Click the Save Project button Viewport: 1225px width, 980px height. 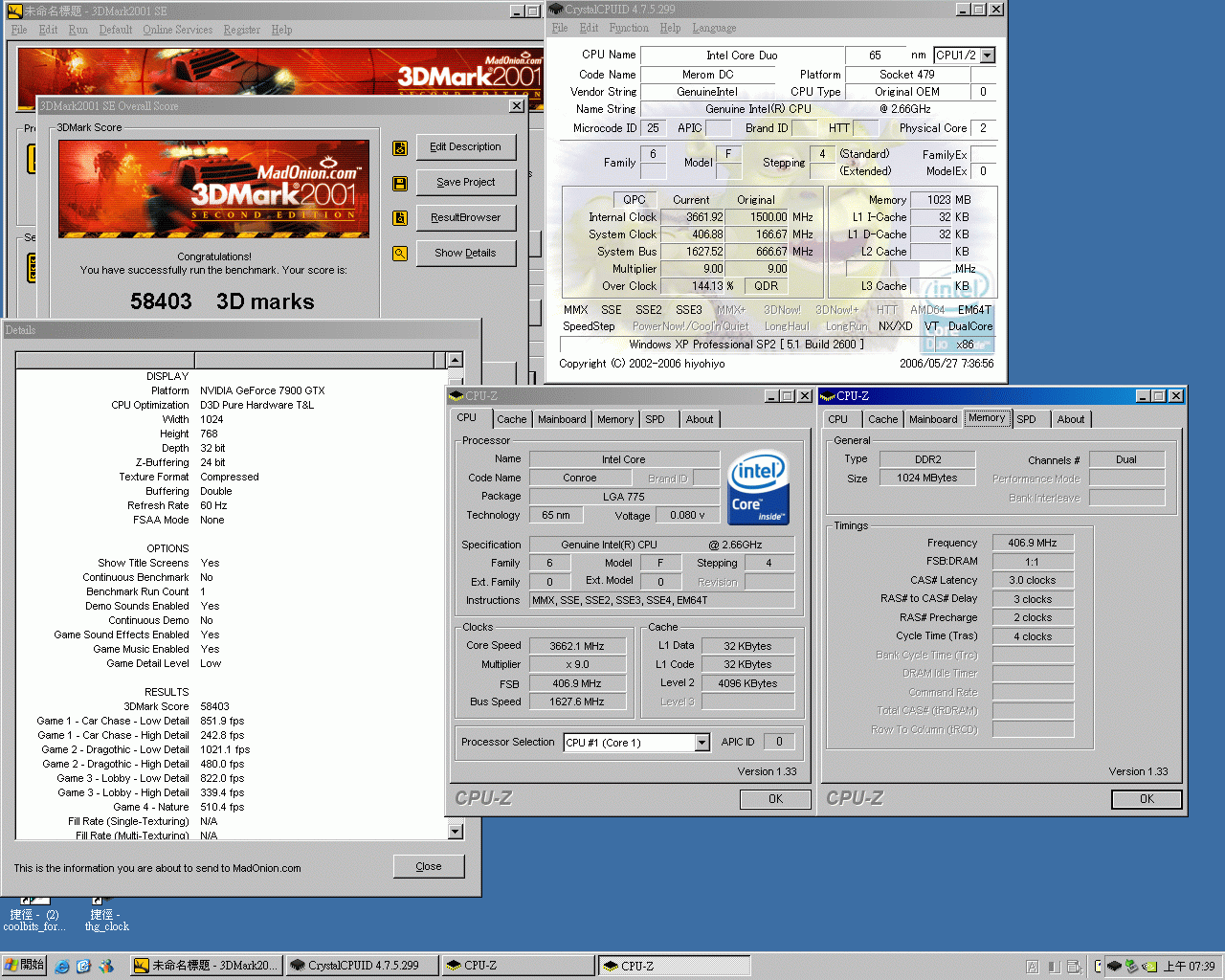(466, 183)
